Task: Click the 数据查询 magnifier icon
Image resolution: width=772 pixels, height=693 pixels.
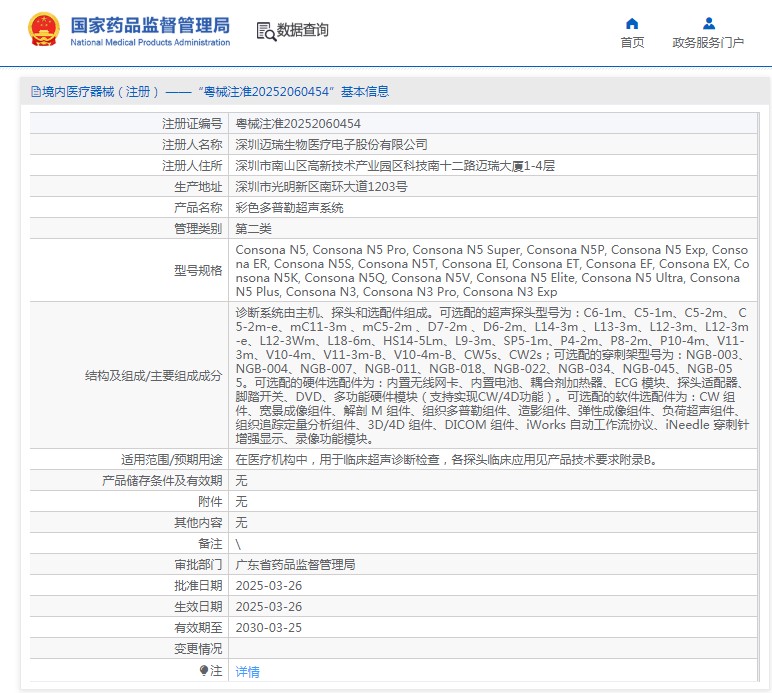Action: [x=265, y=31]
